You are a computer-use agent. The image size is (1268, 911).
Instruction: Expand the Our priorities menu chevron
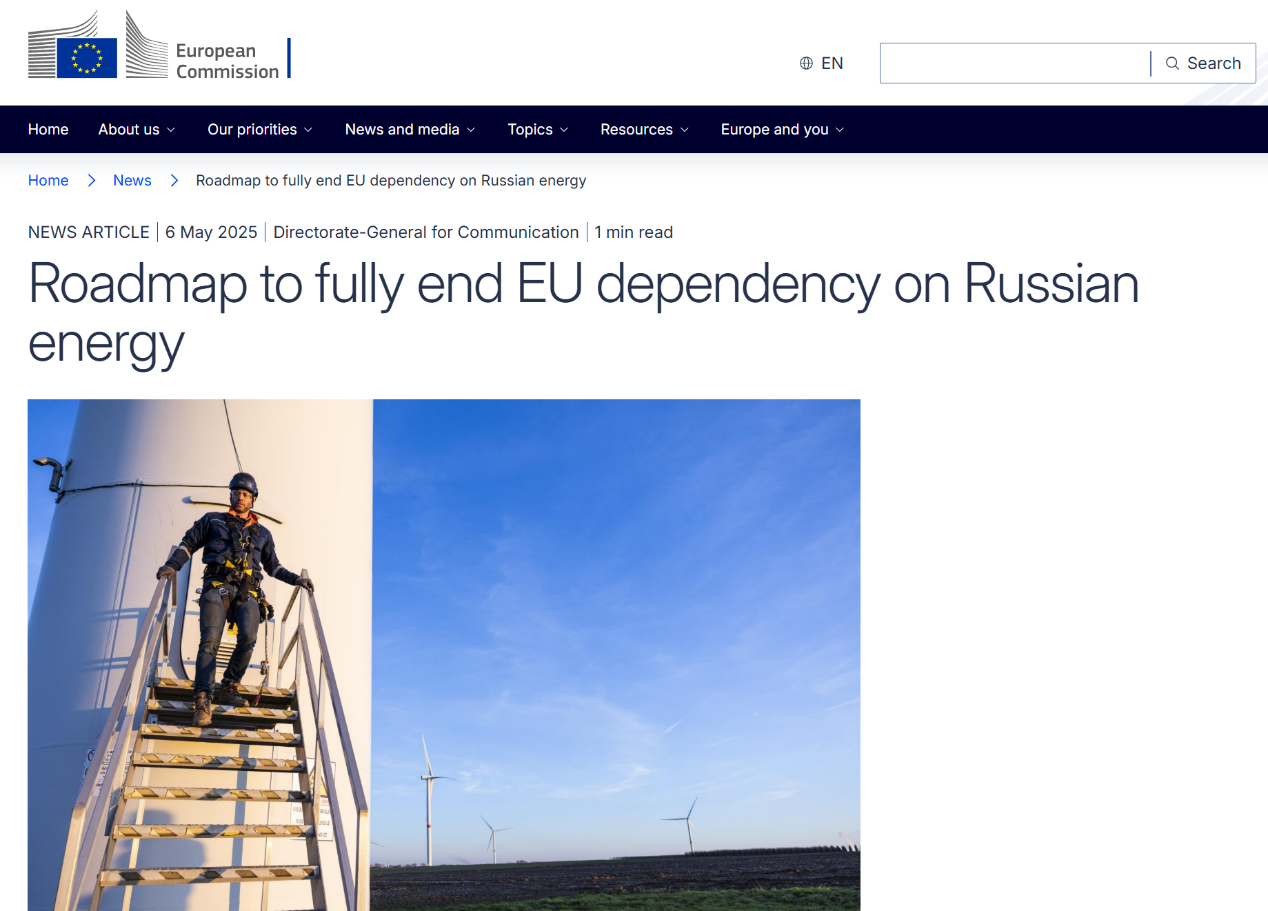tap(308, 130)
